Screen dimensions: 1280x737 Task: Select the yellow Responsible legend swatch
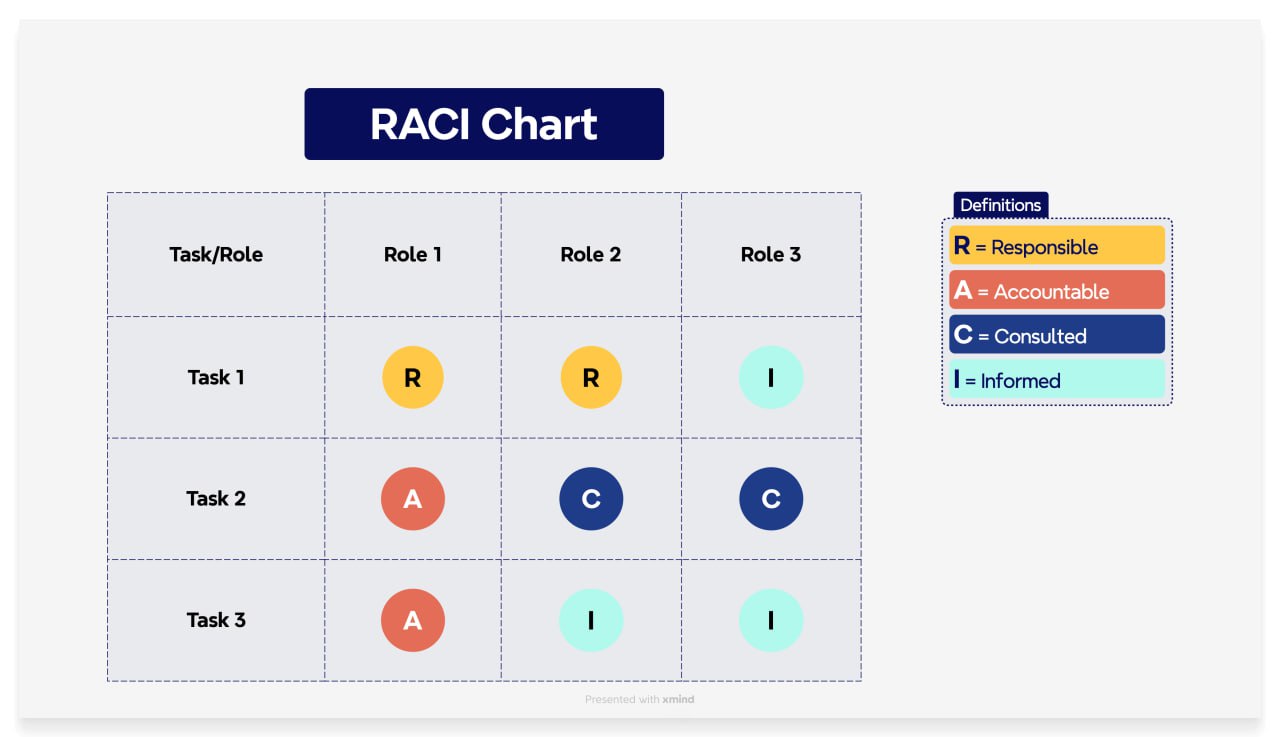point(1057,245)
